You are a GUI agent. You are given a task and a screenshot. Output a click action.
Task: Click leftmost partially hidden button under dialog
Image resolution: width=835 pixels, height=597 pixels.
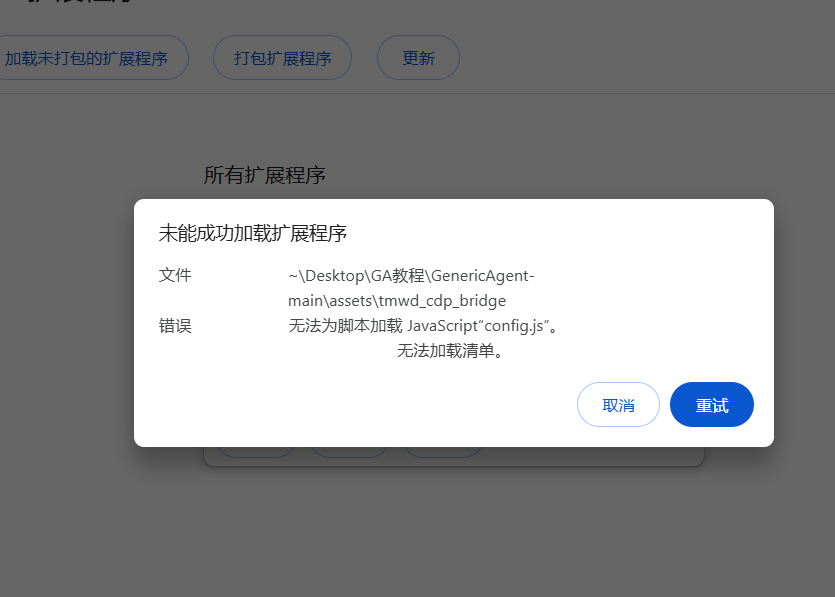point(256,452)
